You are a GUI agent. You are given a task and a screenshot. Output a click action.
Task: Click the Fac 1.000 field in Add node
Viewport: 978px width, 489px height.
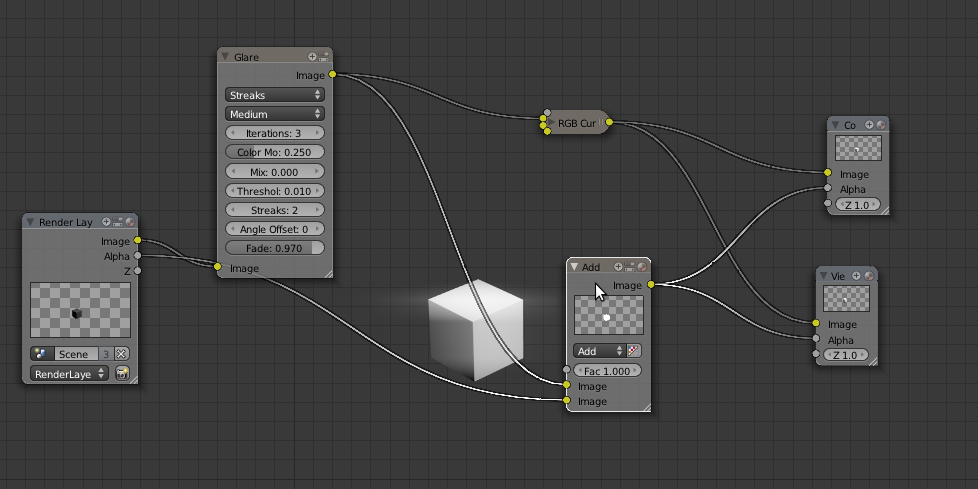click(607, 370)
